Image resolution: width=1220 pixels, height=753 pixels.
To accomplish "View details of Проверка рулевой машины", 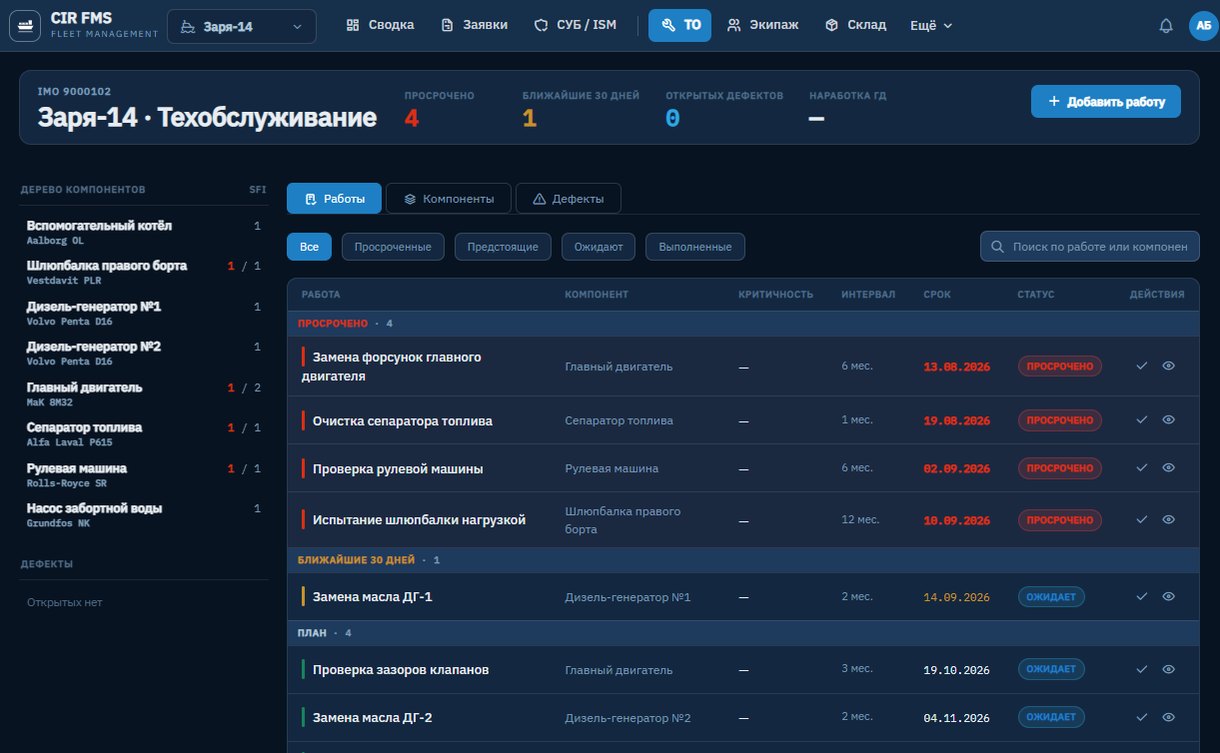I will coord(1168,468).
